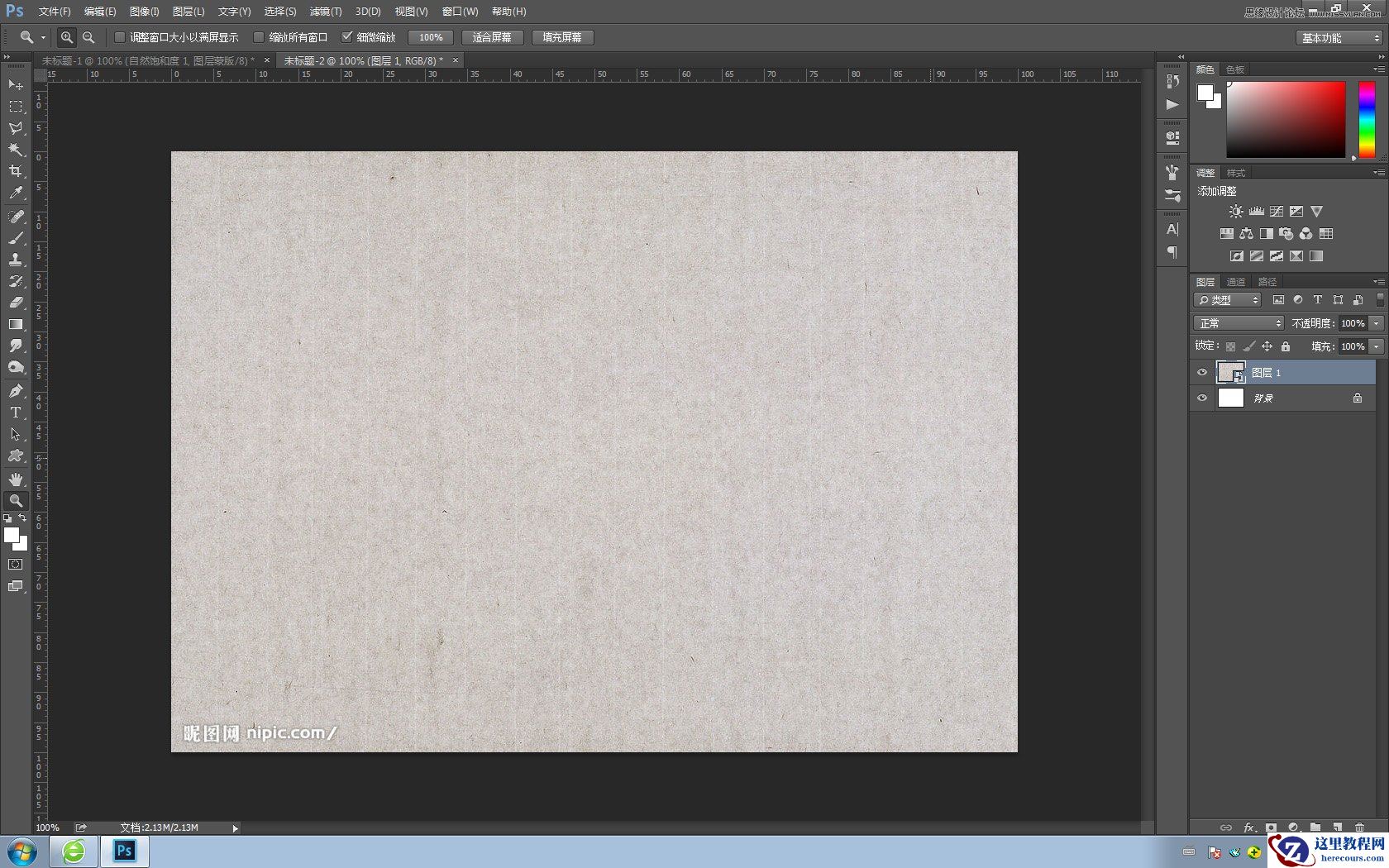1389x868 pixels.
Task: Open the layer filter type dropdown 类型
Action: [x=1226, y=299]
